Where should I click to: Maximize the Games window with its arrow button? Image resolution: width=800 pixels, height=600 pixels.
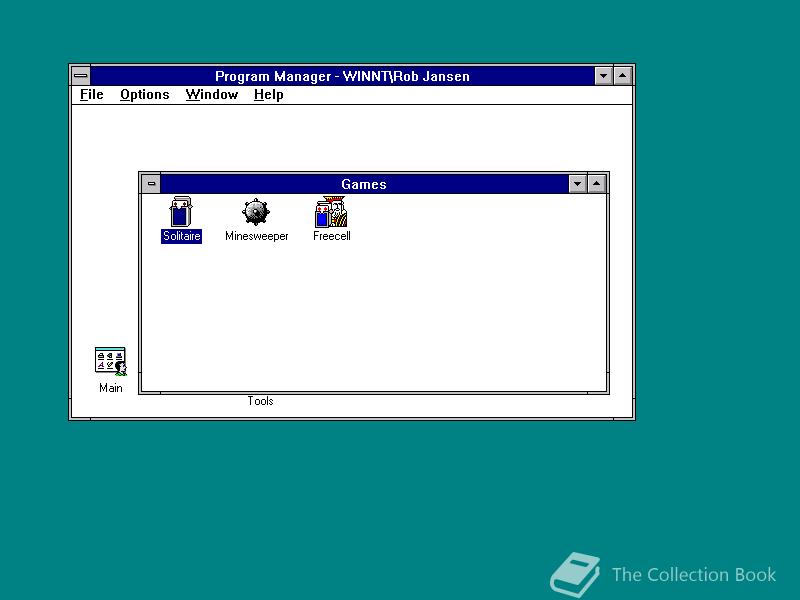596,184
